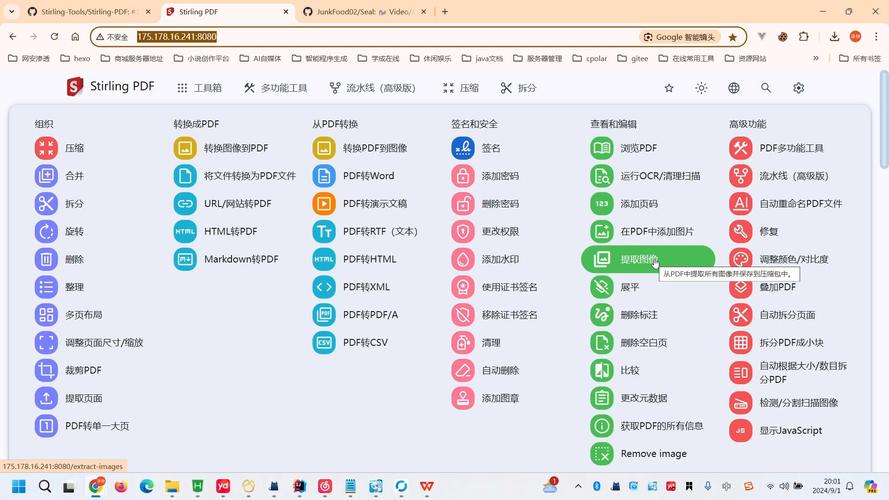Open a new browser tab

445,11
